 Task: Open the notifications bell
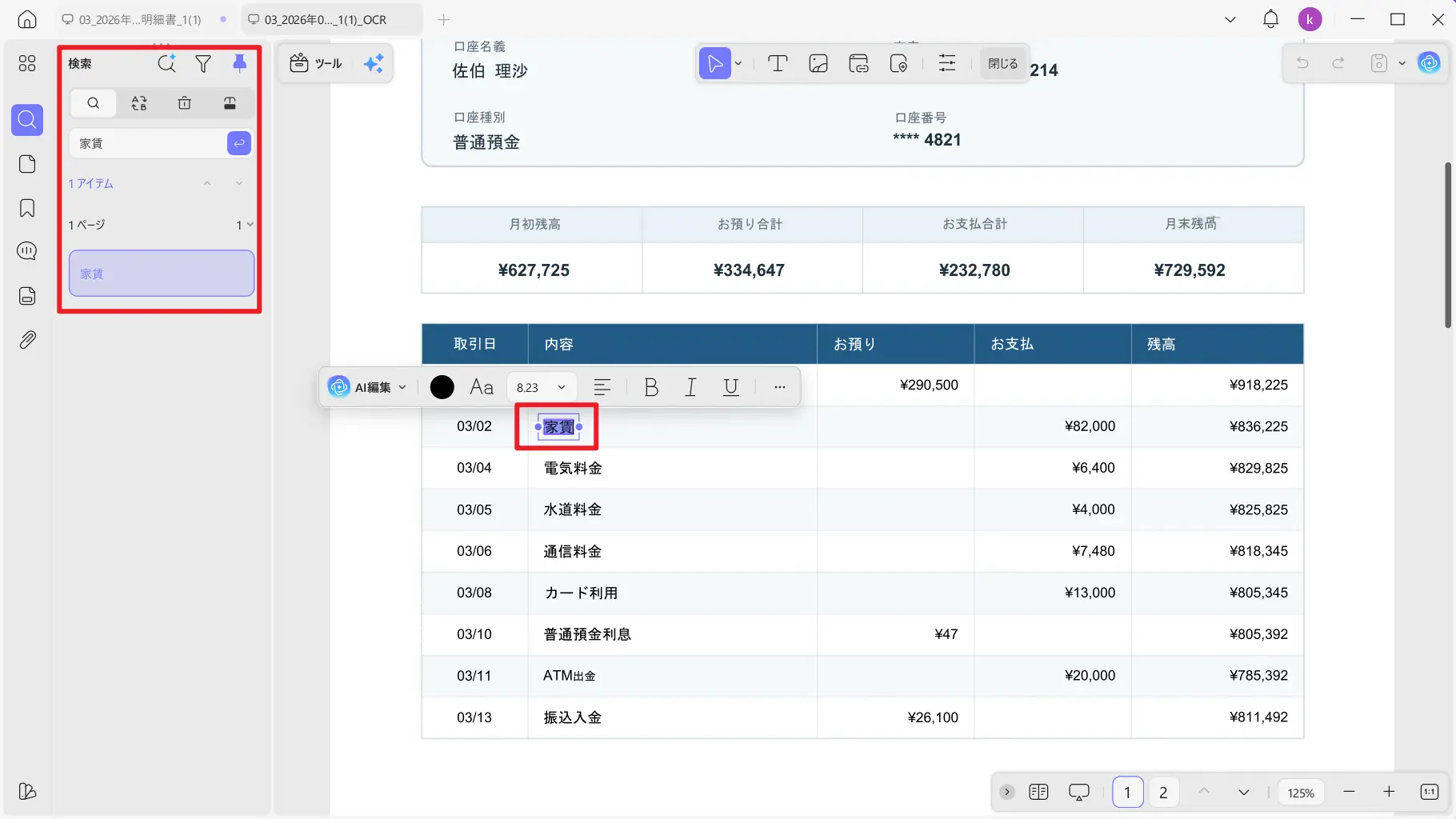pyautogui.click(x=1270, y=19)
